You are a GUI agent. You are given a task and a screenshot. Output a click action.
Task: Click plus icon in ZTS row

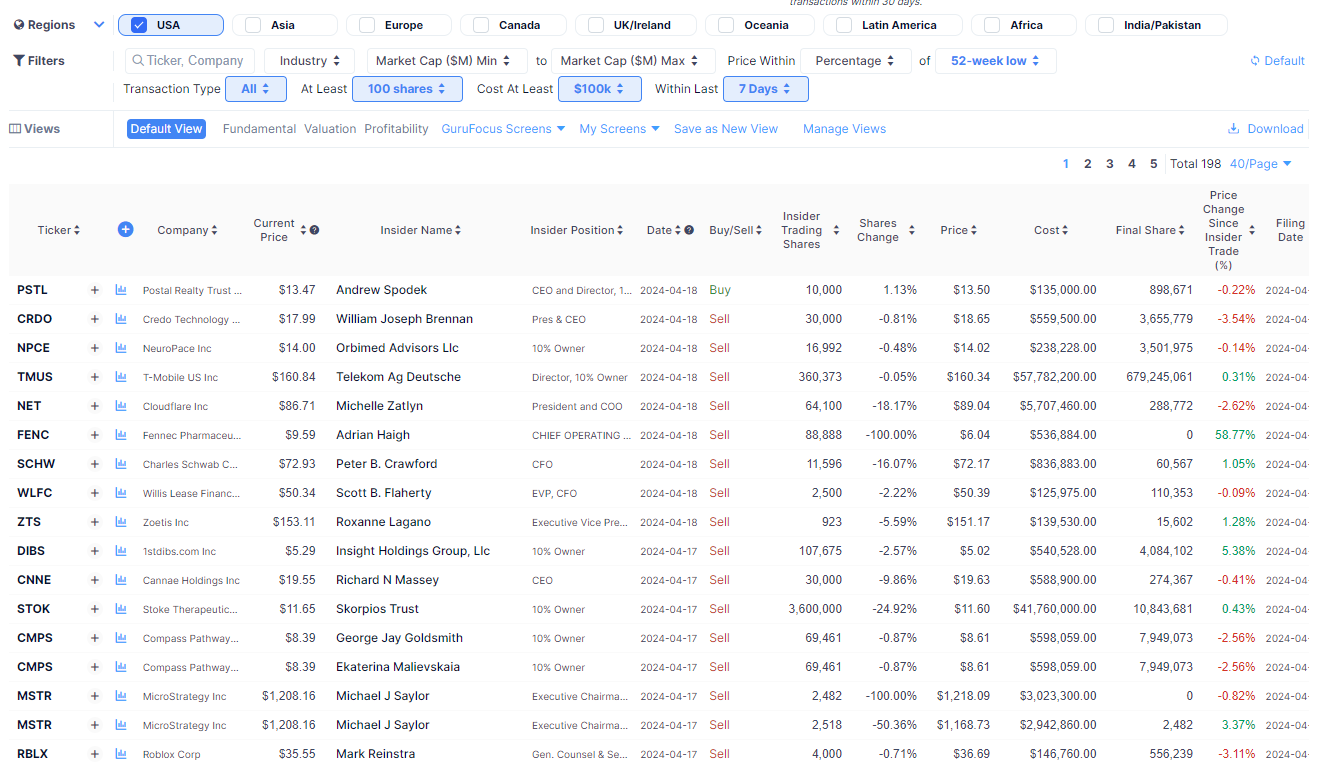coord(95,522)
